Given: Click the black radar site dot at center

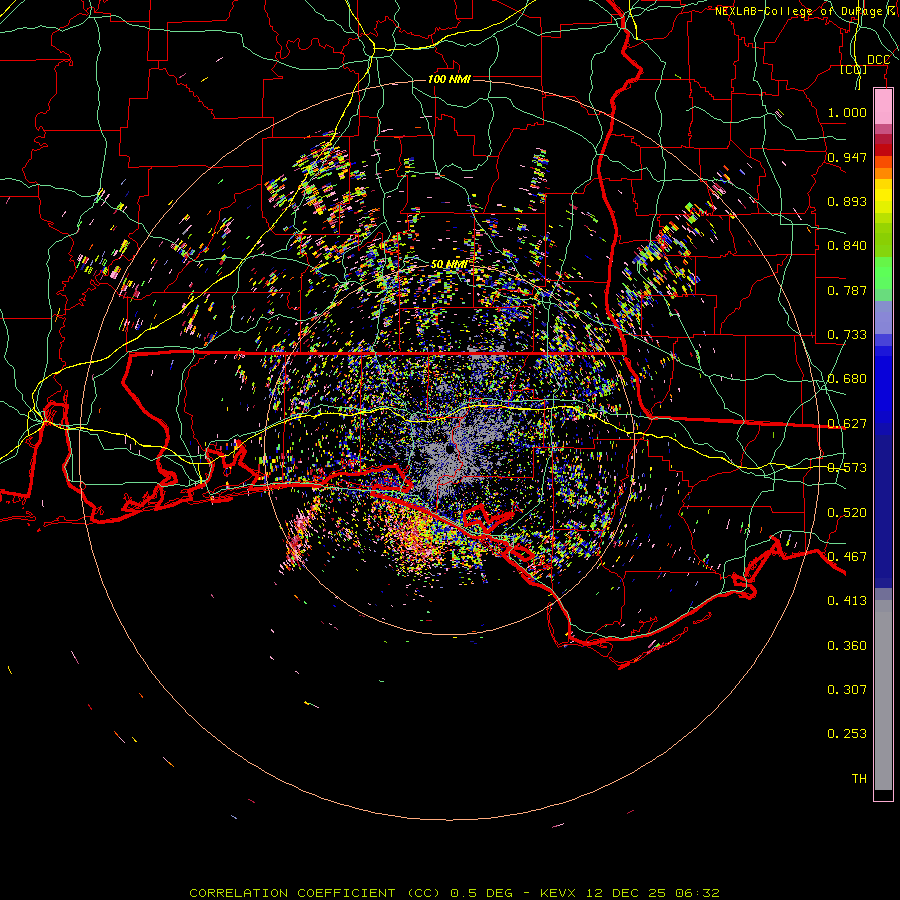Looking at the screenshot, I should 449,449.
